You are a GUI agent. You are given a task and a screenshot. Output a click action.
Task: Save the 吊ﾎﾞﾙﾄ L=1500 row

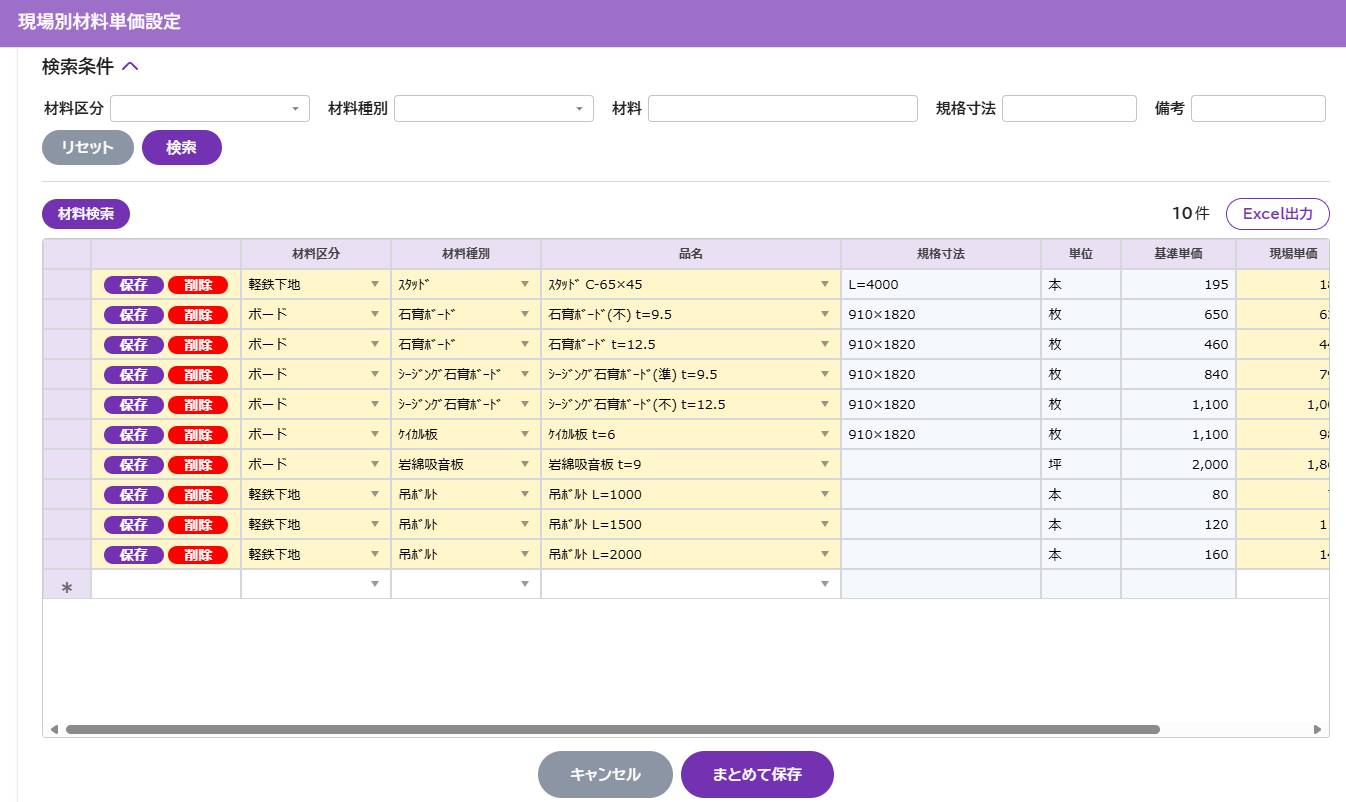tap(134, 525)
